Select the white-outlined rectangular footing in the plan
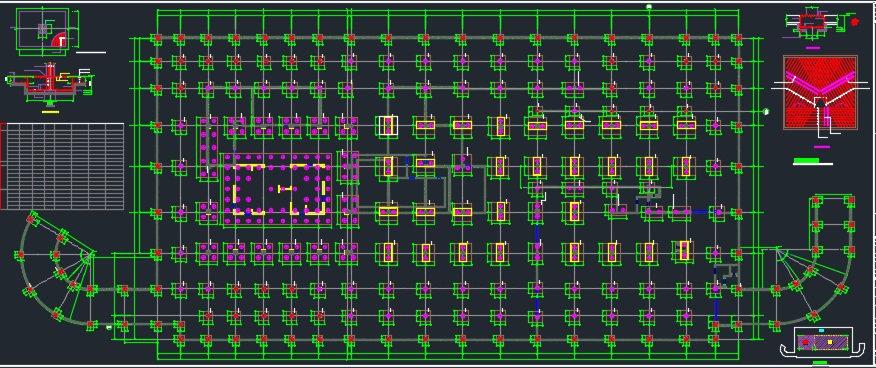This screenshot has width=876, height=368. [388, 126]
